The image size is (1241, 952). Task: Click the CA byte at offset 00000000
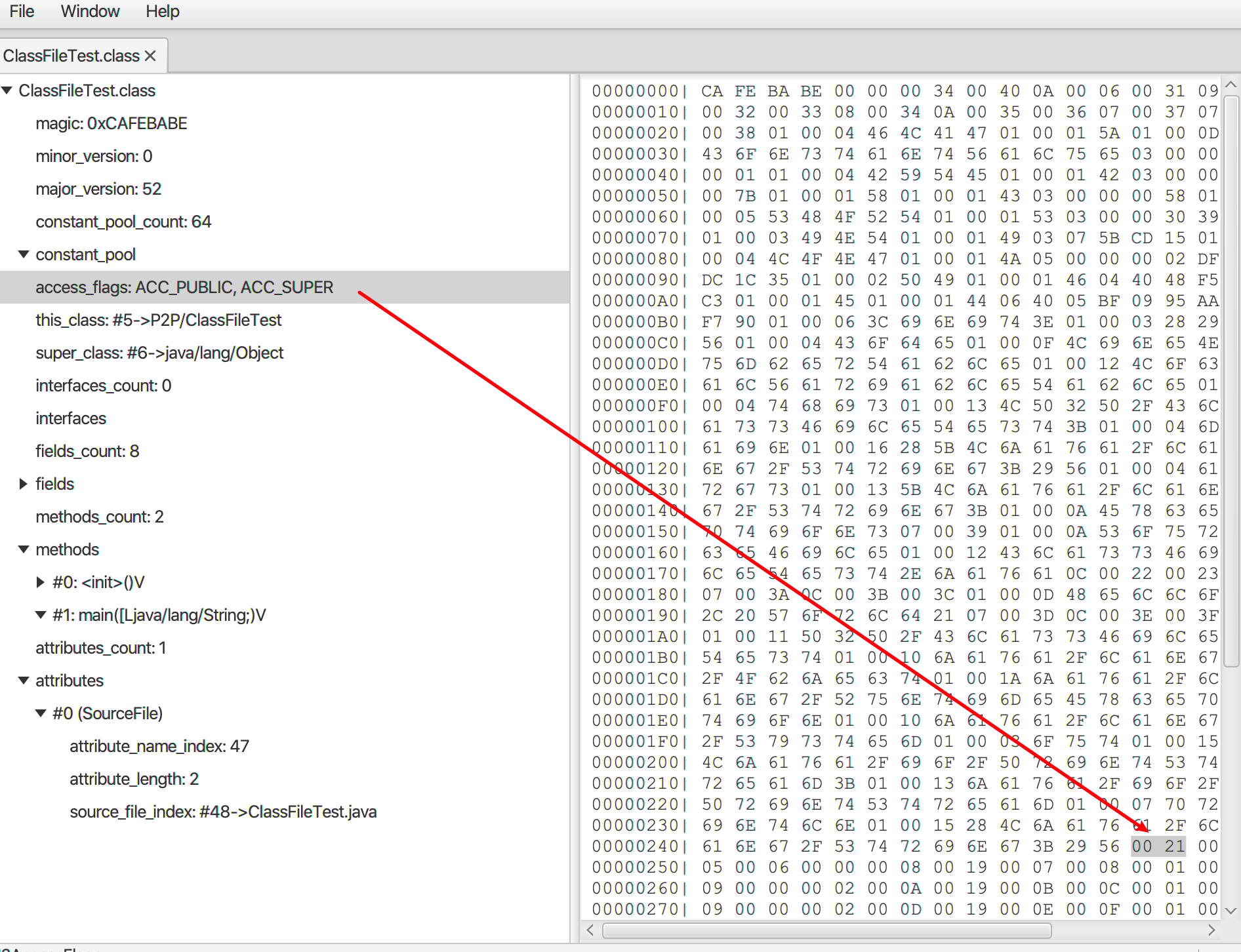[712, 91]
